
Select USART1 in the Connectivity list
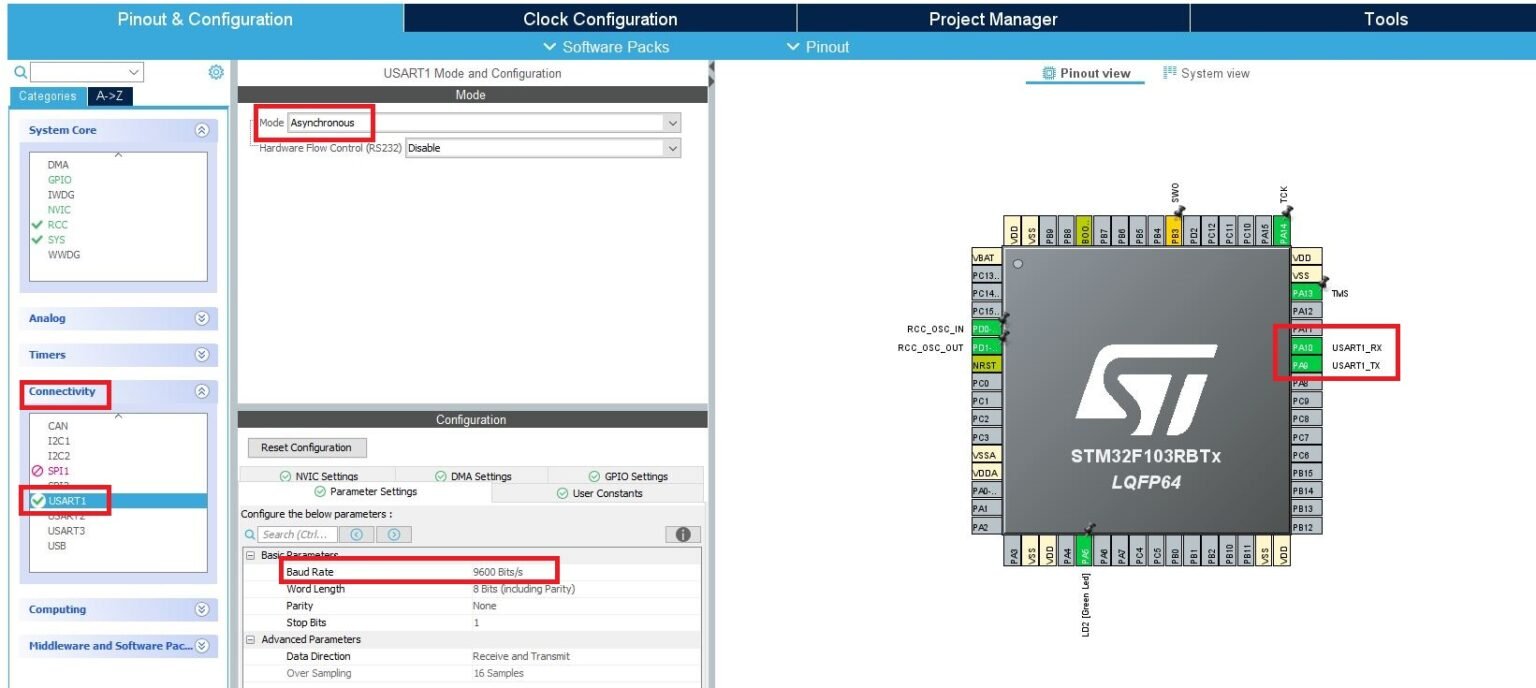(x=68, y=500)
